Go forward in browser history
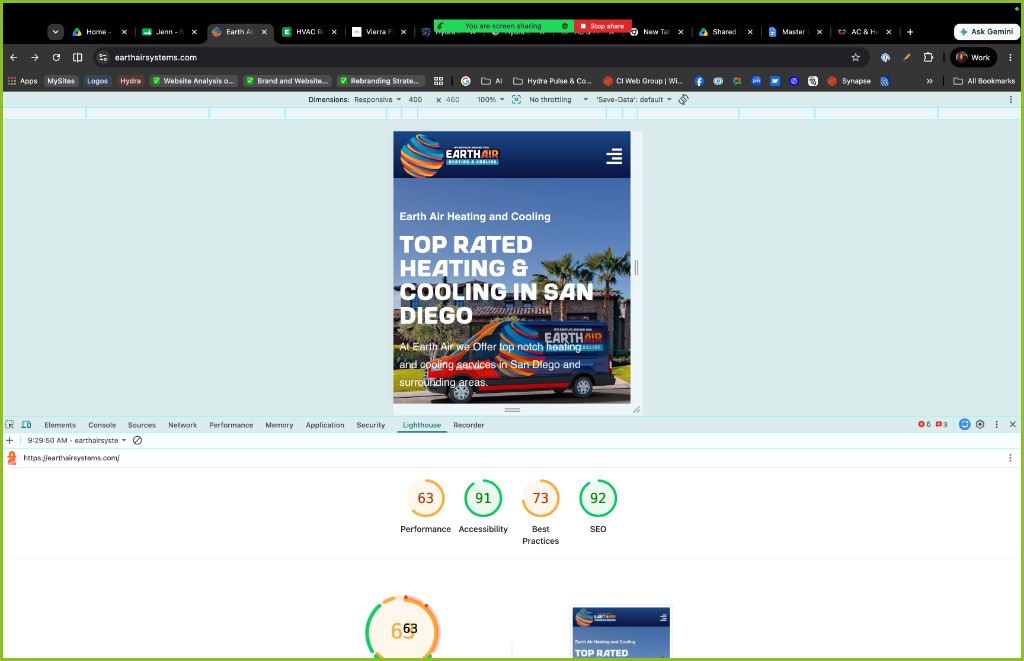The image size is (1024, 661). point(35,57)
